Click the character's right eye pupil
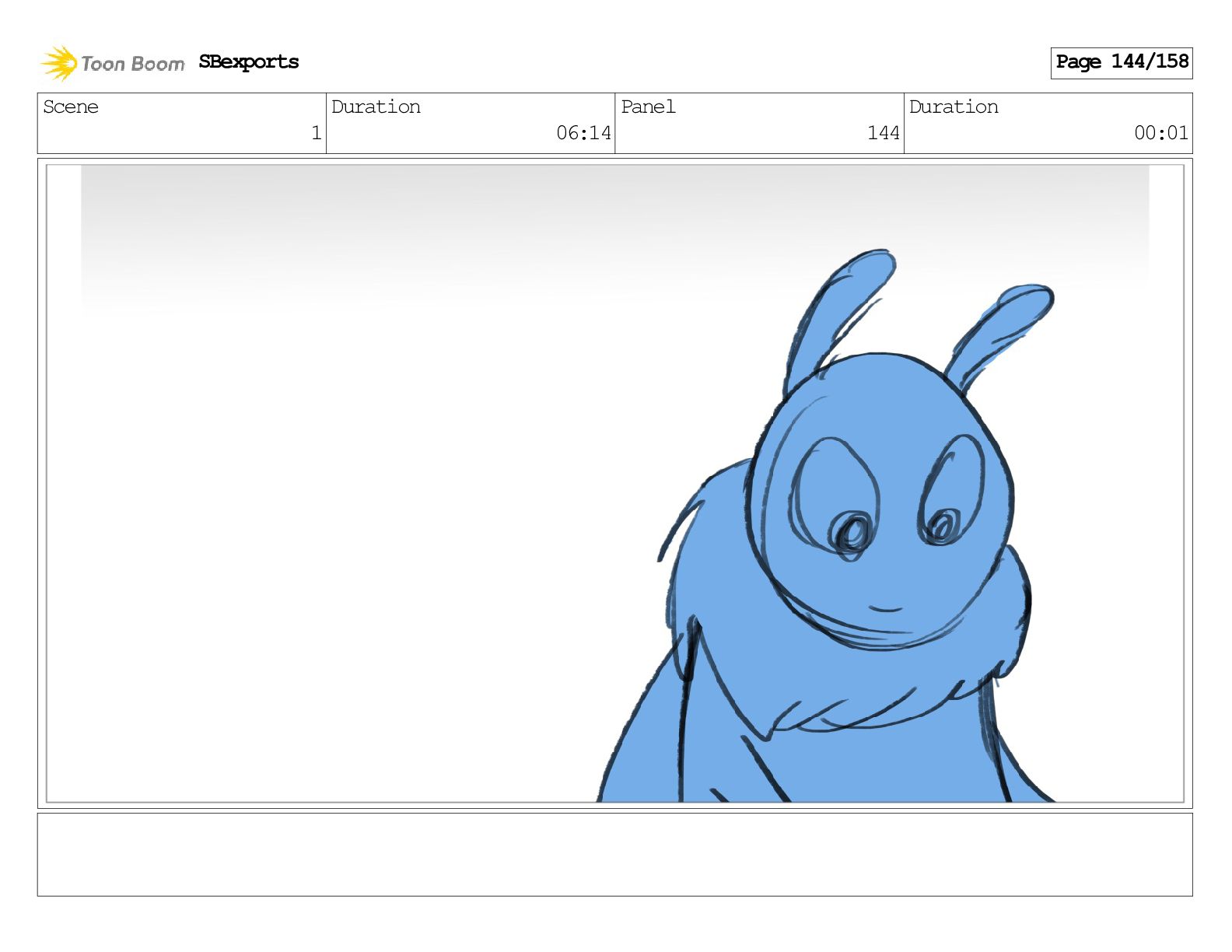This screenshot has width=1232, height=952. click(943, 527)
